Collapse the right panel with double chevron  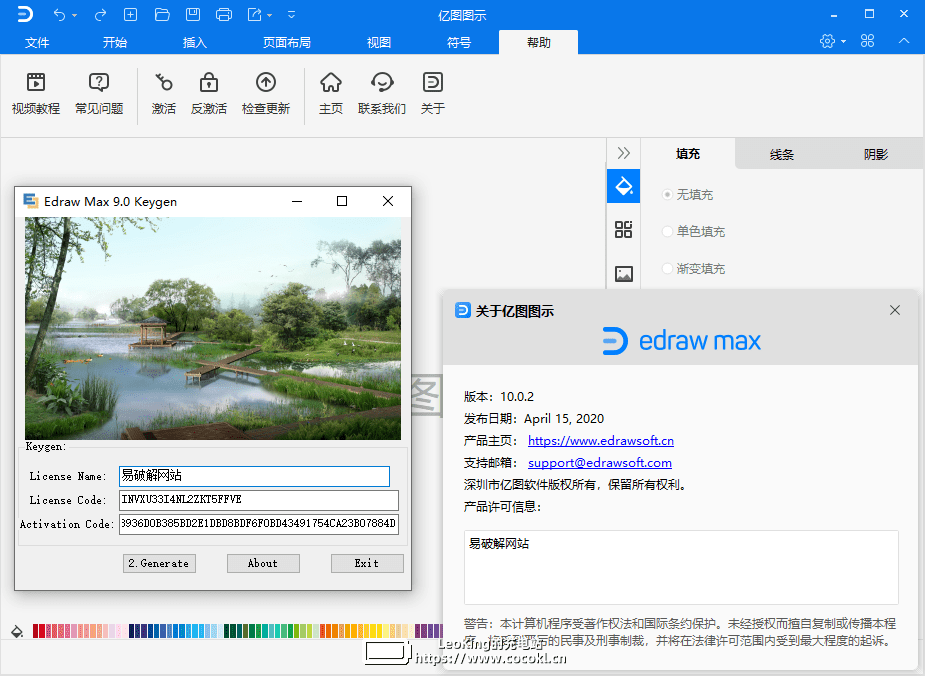(624, 153)
